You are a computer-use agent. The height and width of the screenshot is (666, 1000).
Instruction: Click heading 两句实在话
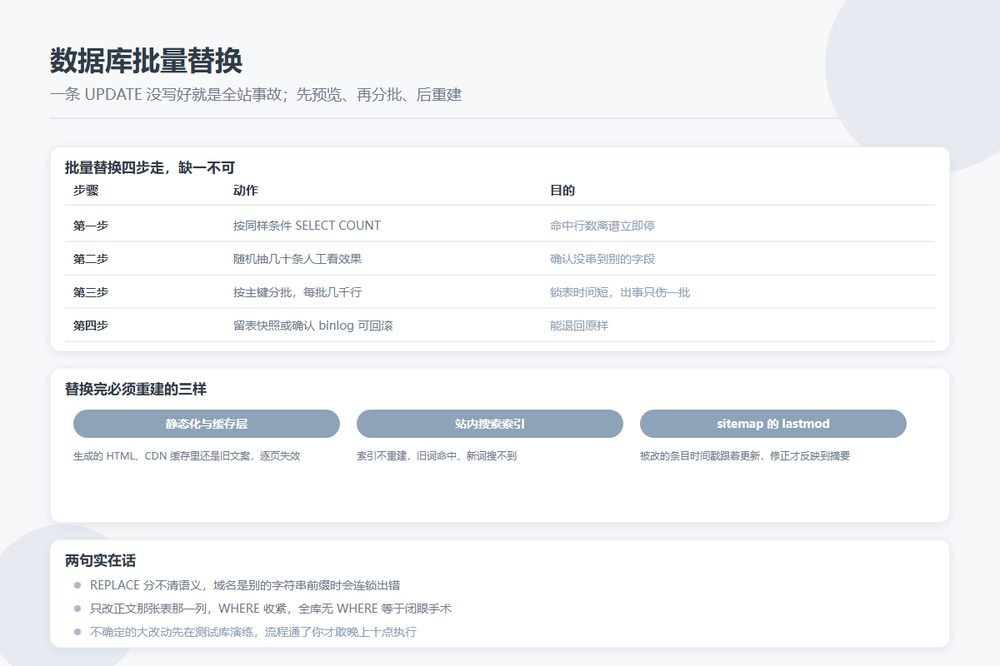(x=100, y=560)
